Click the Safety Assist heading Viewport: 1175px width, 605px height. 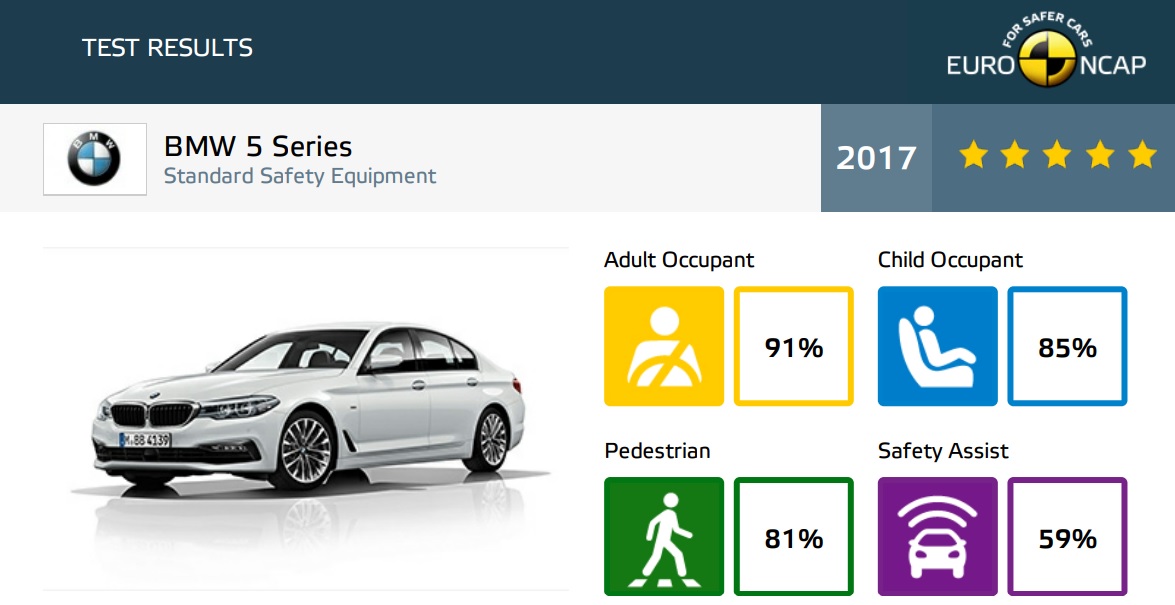(x=943, y=451)
